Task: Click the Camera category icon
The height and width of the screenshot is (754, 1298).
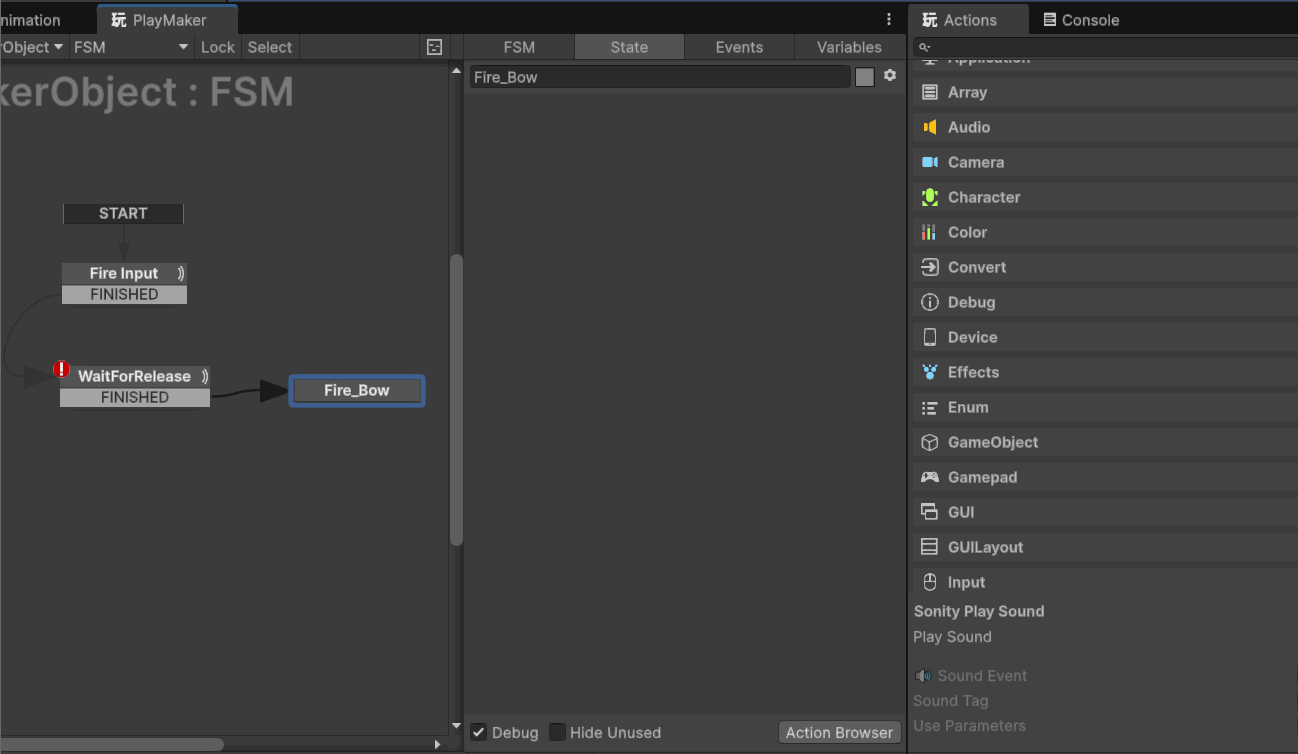Action: click(x=930, y=162)
